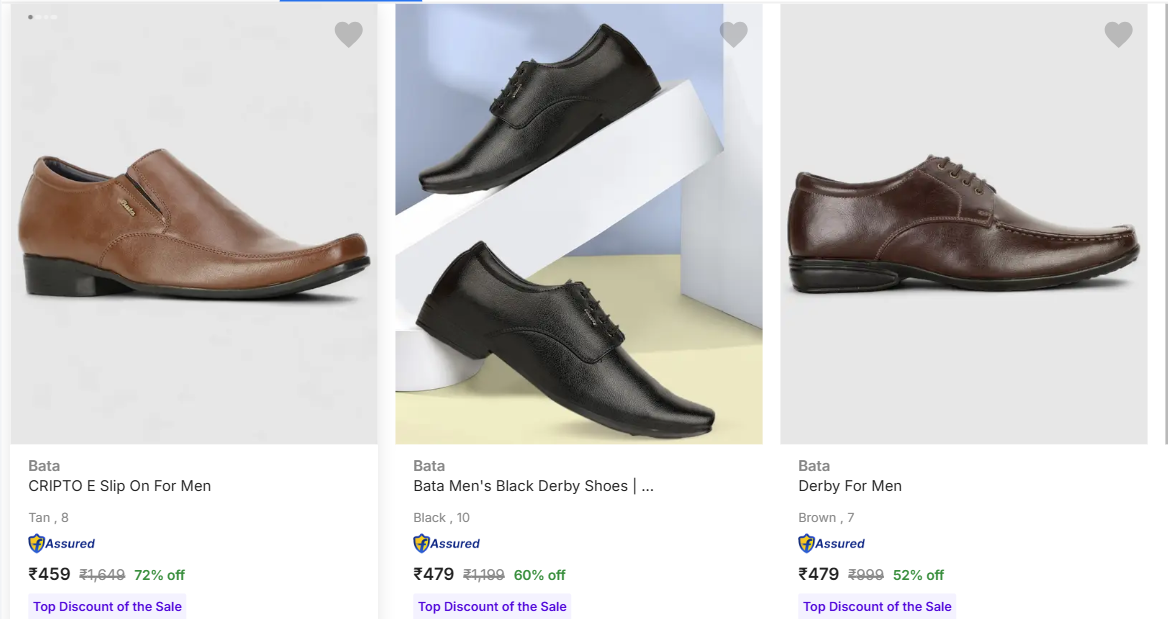1168x619 pixels.
Task: Open the black derby shoes image
Action: click(578, 225)
